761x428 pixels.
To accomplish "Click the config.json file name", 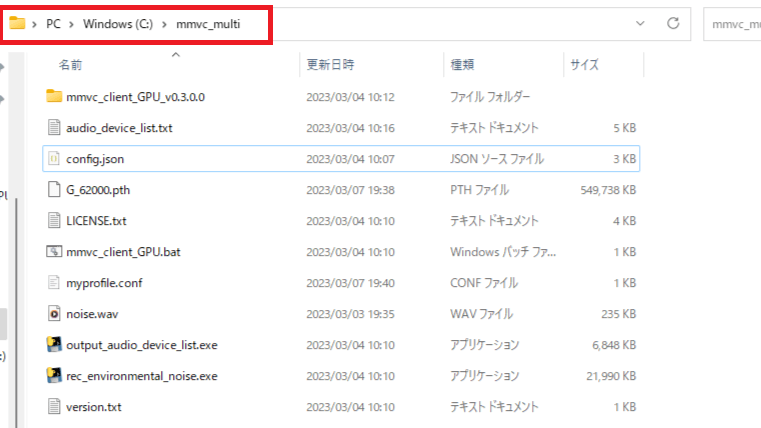I will coord(95,159).
